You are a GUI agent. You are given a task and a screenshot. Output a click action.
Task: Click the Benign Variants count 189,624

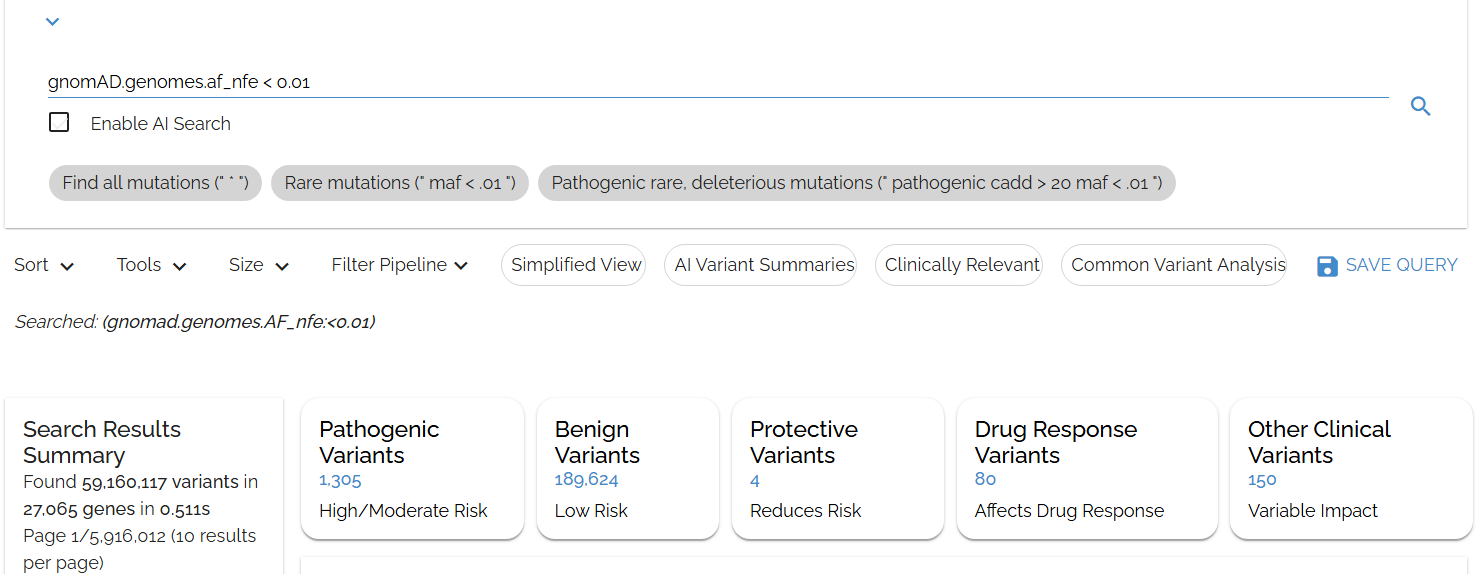click(586, 480)
